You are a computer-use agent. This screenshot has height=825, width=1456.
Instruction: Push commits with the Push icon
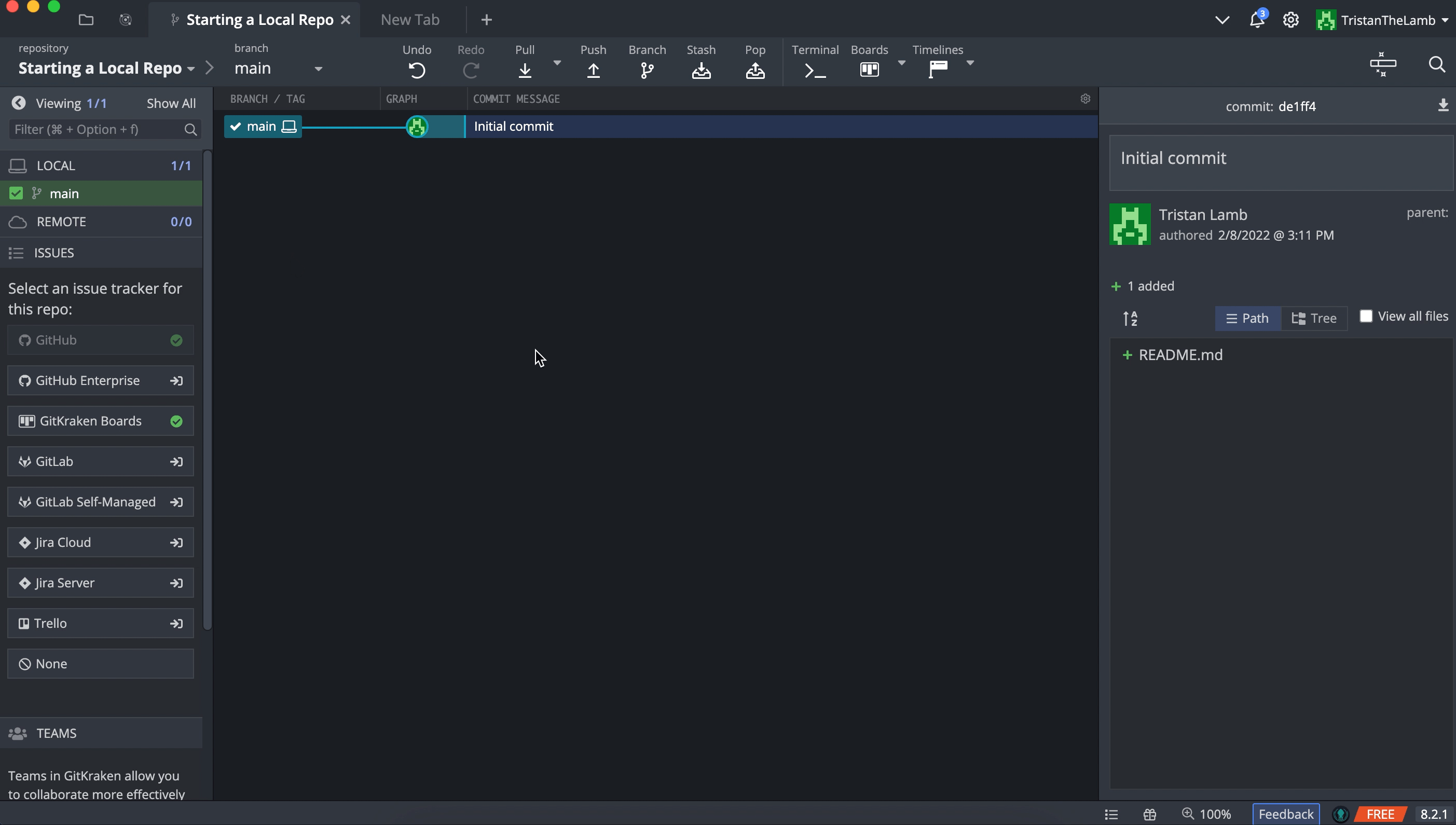coord(593,71)
